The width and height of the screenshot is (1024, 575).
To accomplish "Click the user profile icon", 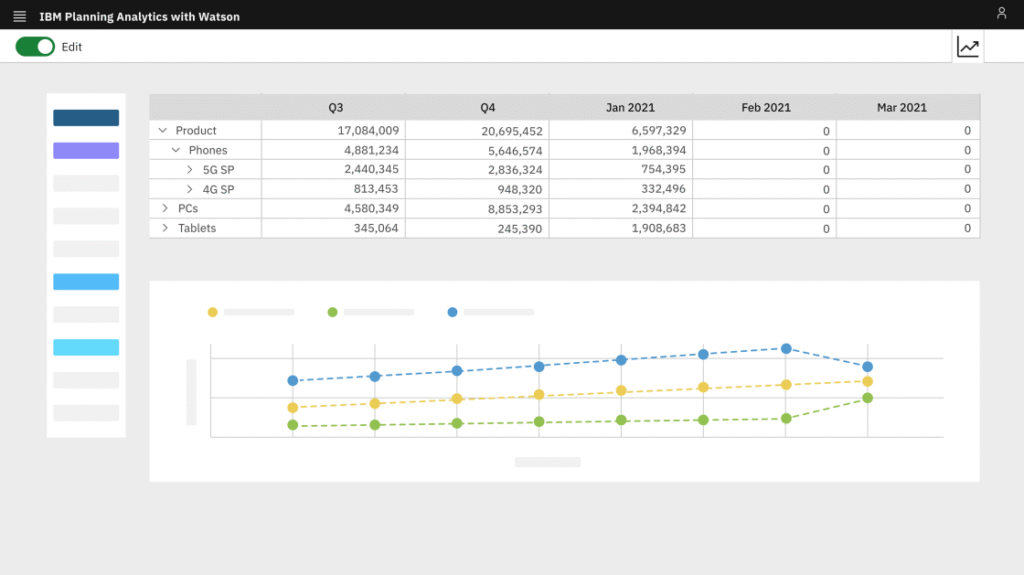I will [x=1001, y=13].
